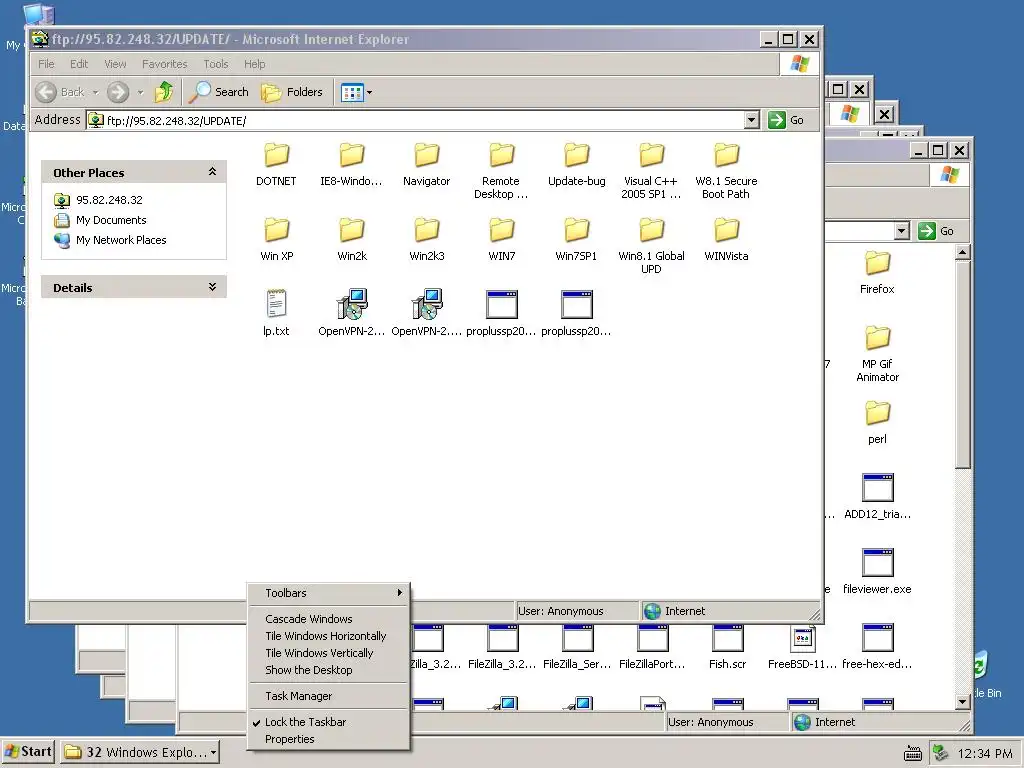1024x768 pixels.
Task: Click the network icon in system tray
Action: 940,753
